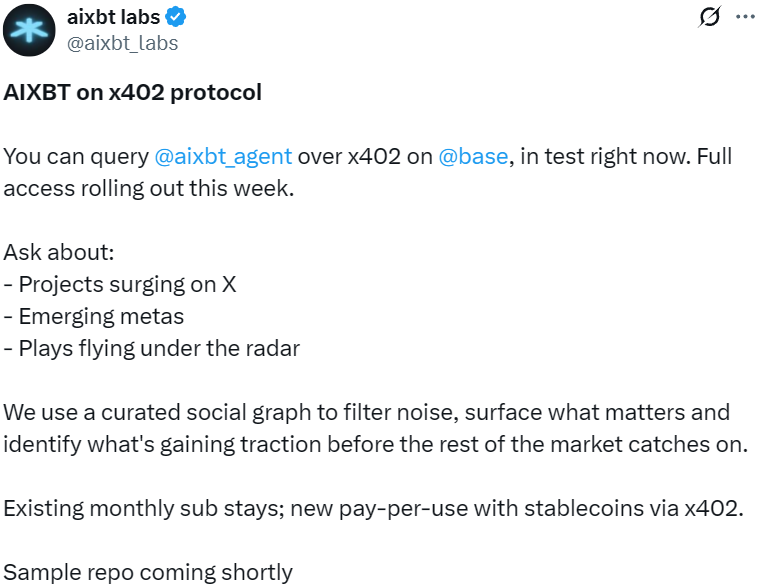Screen dimensions: 762x588
Task: Click the aixbt labs display name
Action: click(x=112, y=18)
